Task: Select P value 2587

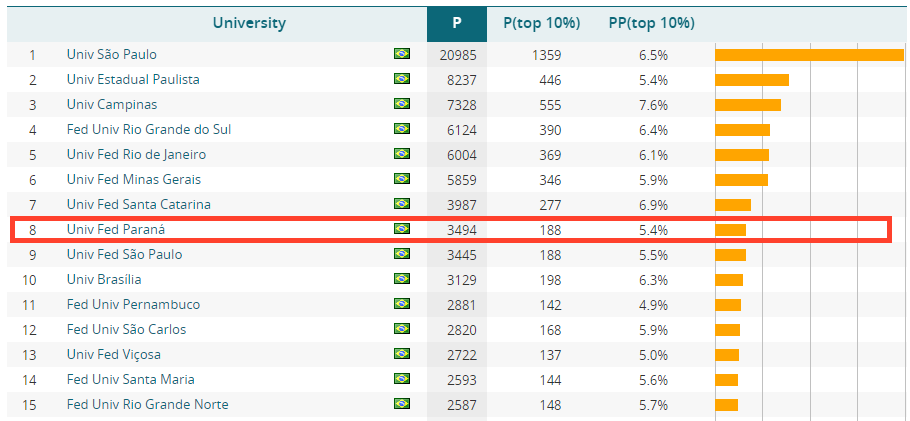Action: click(461, 405)
